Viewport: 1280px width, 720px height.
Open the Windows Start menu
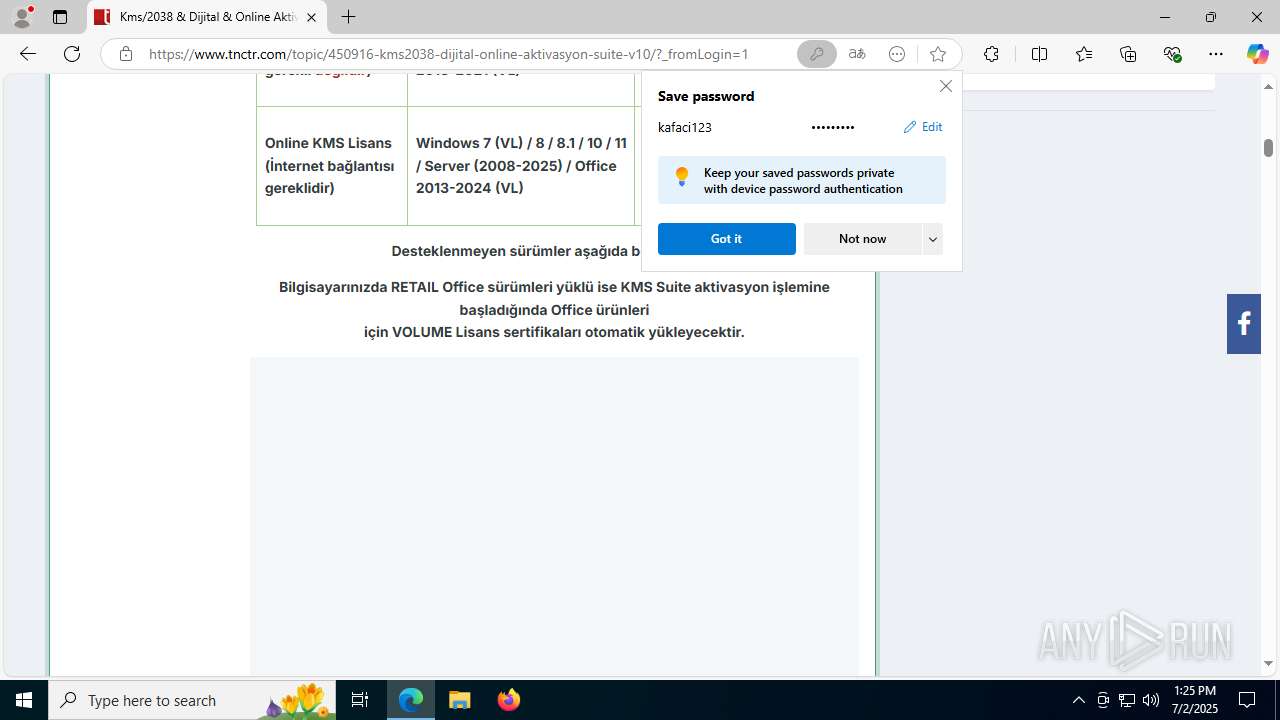[24, 700]
